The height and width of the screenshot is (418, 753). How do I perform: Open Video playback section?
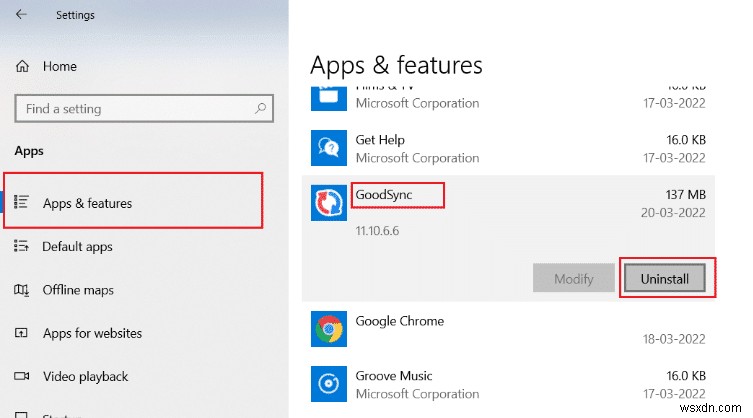(85, 376)
